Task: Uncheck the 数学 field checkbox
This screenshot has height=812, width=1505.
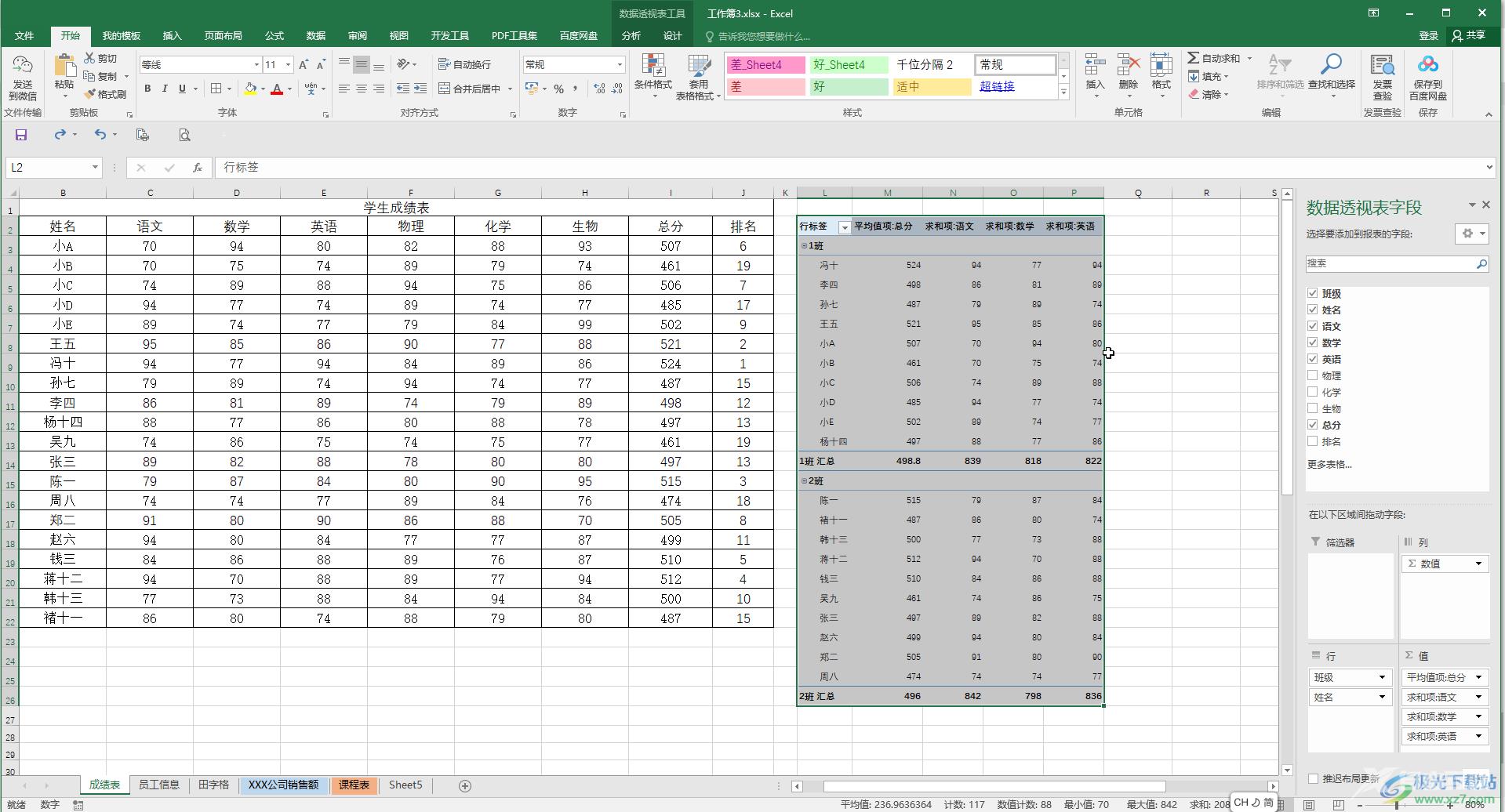Action: (x=1313, y=343)
